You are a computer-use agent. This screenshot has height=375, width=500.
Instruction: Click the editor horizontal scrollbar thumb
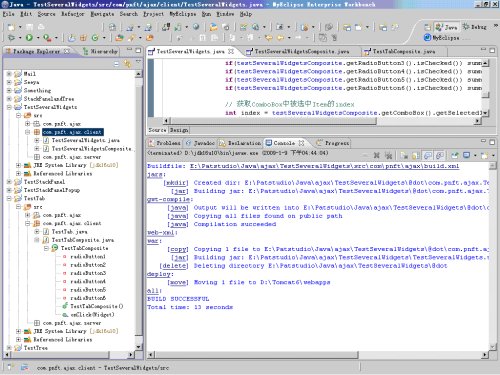tap(273, 121)
